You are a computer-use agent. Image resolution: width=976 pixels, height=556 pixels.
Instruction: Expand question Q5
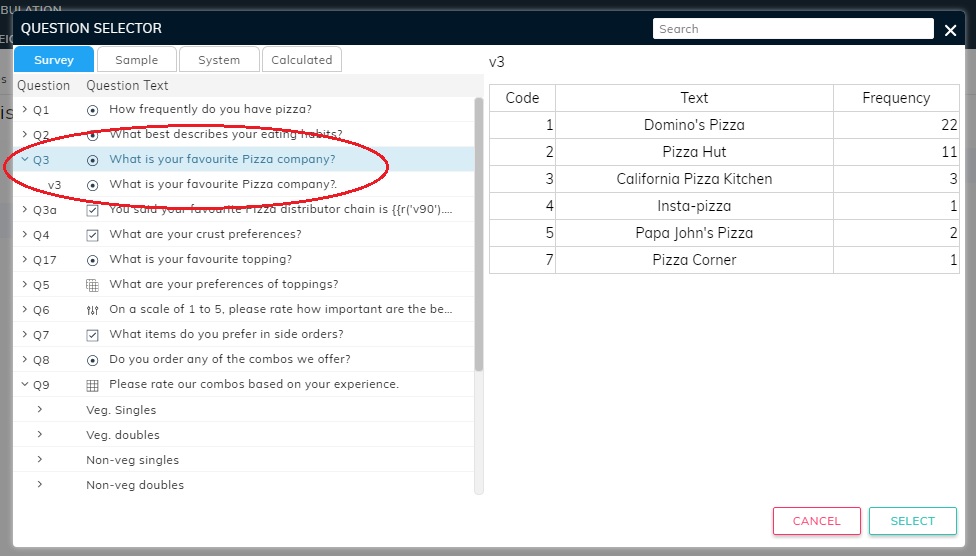point(25,284)
